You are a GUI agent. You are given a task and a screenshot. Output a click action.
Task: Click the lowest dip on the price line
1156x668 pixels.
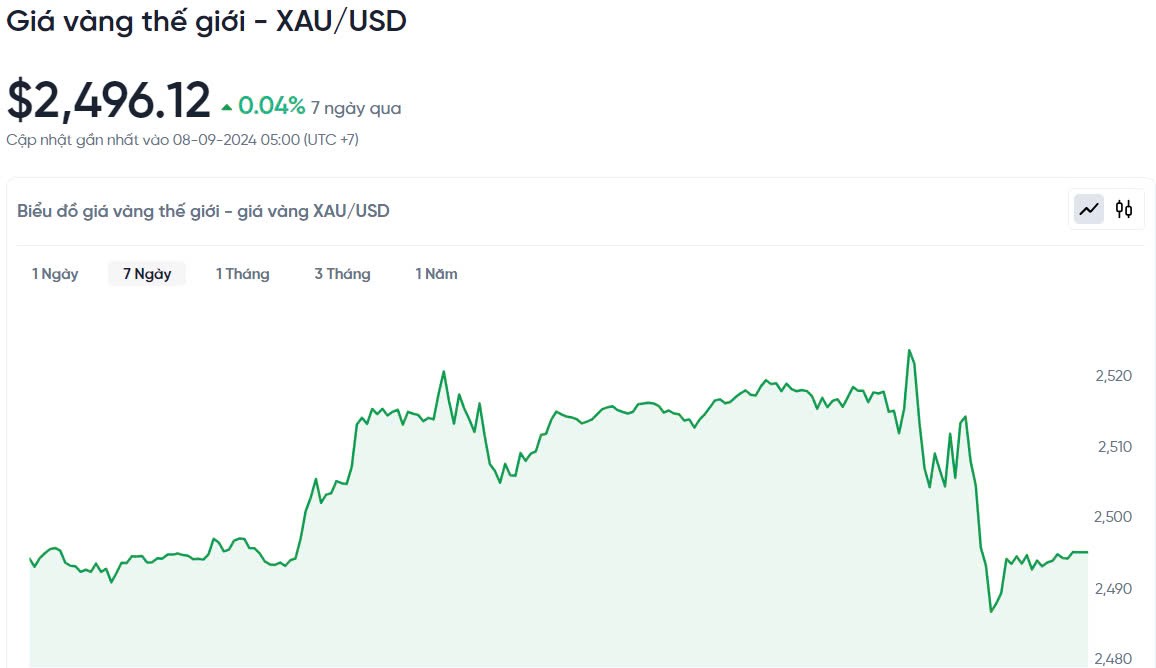tap(991, 612)
